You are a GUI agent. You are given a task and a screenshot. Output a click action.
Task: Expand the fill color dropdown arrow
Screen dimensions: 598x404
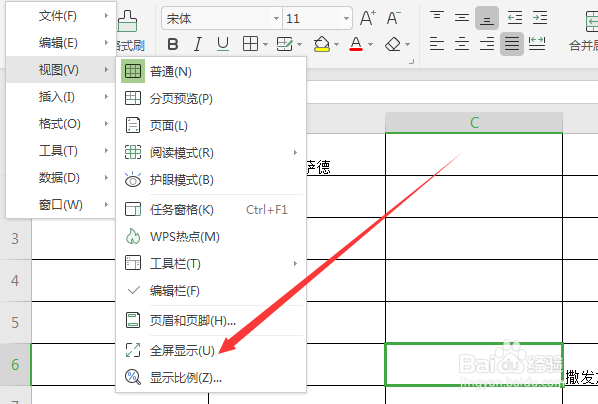[x=336, y=45]
